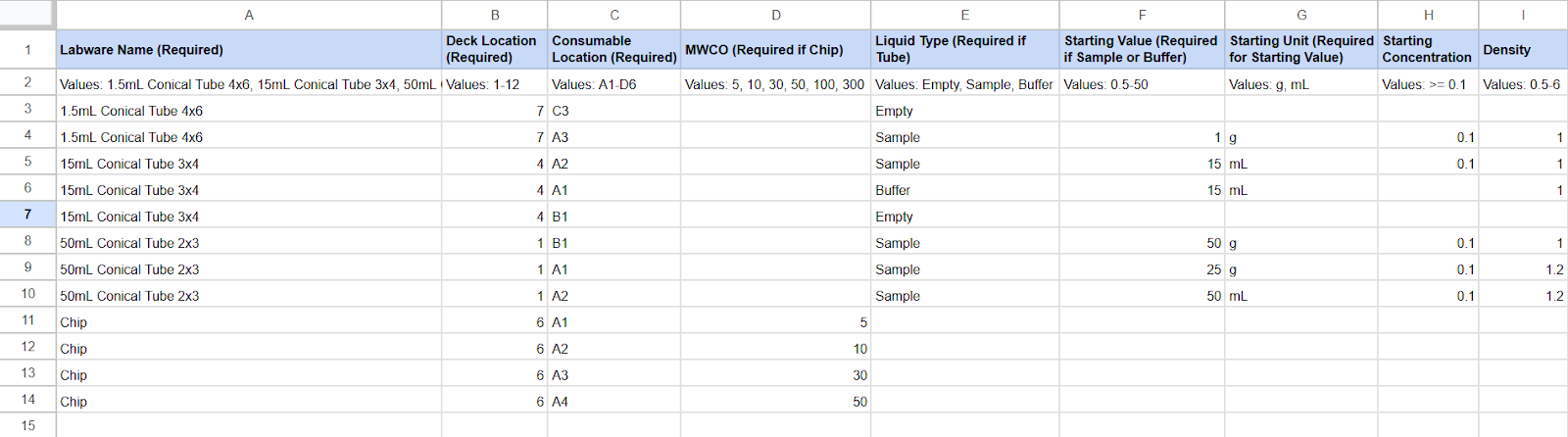Viewport: 1568px width, 437px height.
Task: Click row 15 header number
Action: 27,426
